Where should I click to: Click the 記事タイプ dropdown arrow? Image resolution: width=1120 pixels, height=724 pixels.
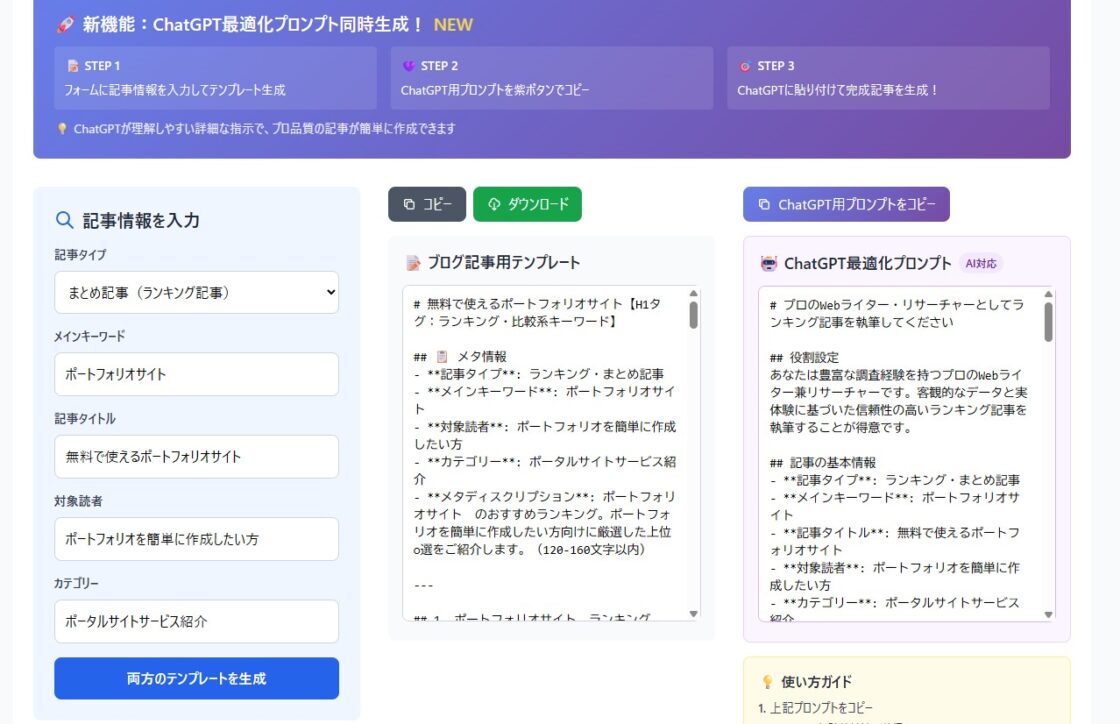[x=331, y=292]
